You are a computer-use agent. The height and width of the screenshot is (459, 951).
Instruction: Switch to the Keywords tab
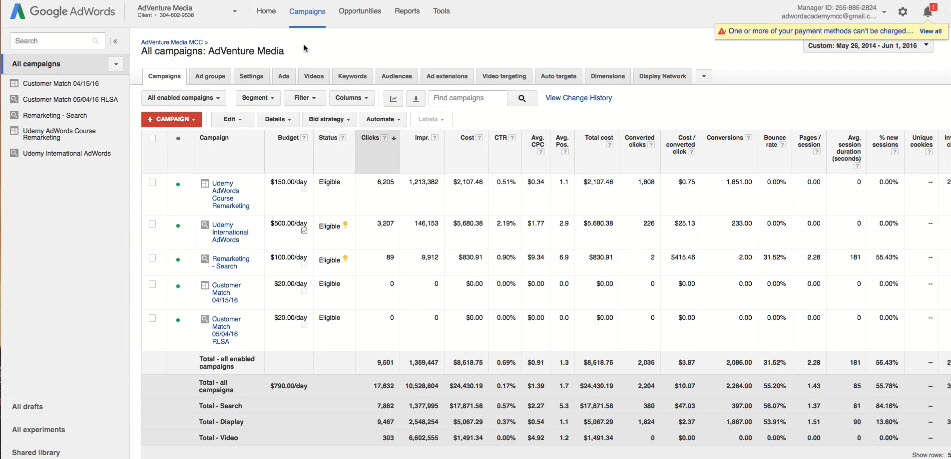click(352, 76)
